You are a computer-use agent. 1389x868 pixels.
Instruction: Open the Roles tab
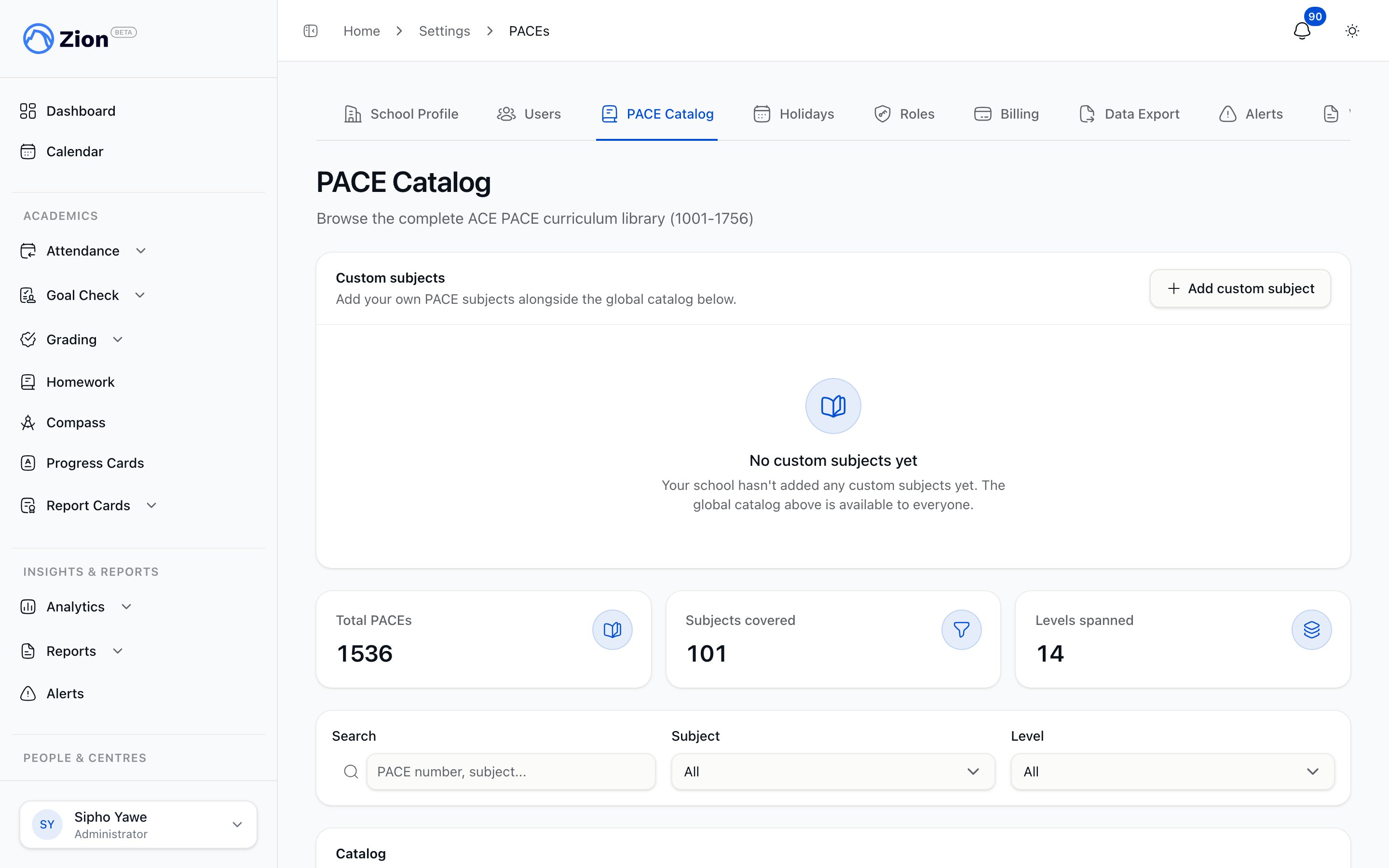pos(904,114)
